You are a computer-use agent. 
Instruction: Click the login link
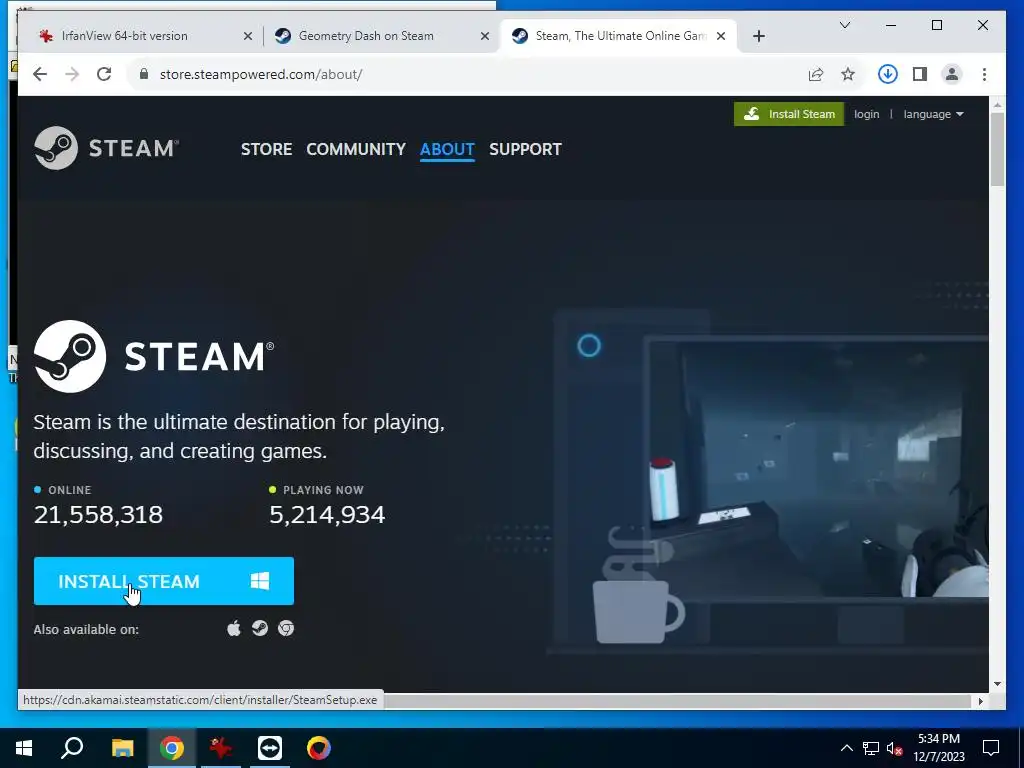point(866,114)
